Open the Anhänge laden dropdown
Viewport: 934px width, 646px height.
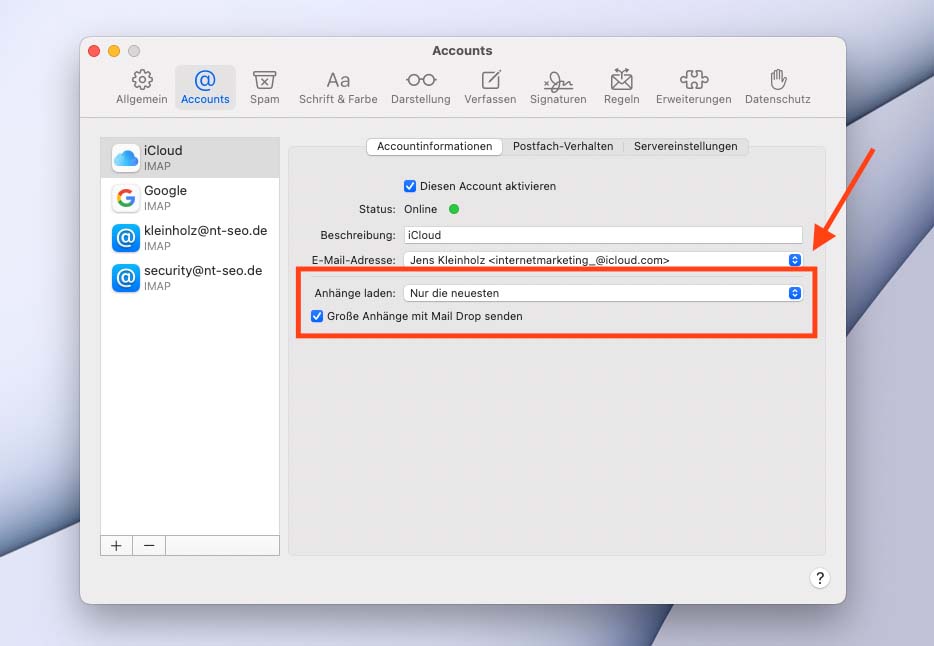point(603,293)
